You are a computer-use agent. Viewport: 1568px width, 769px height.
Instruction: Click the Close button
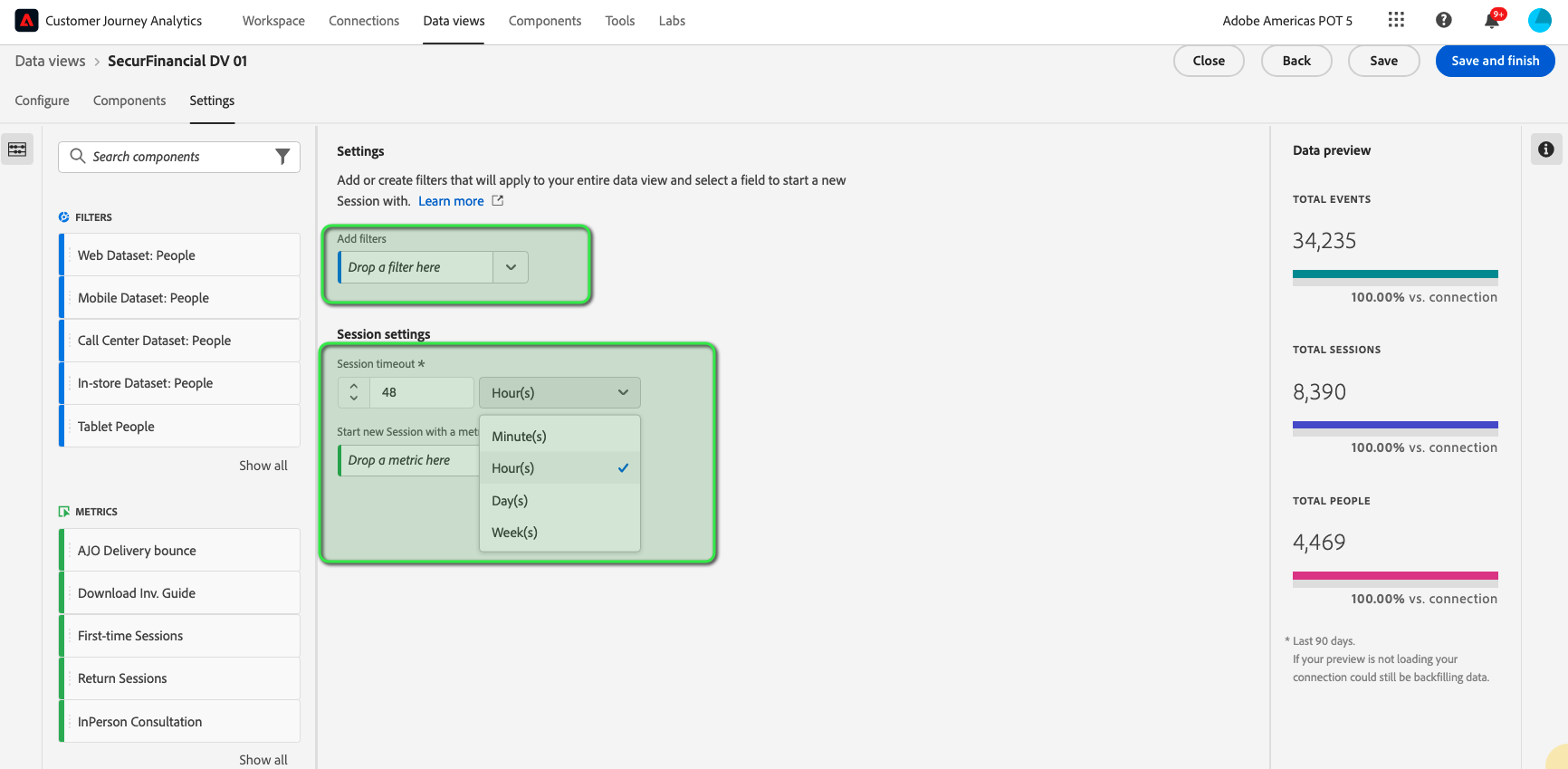click(1209, 61)
